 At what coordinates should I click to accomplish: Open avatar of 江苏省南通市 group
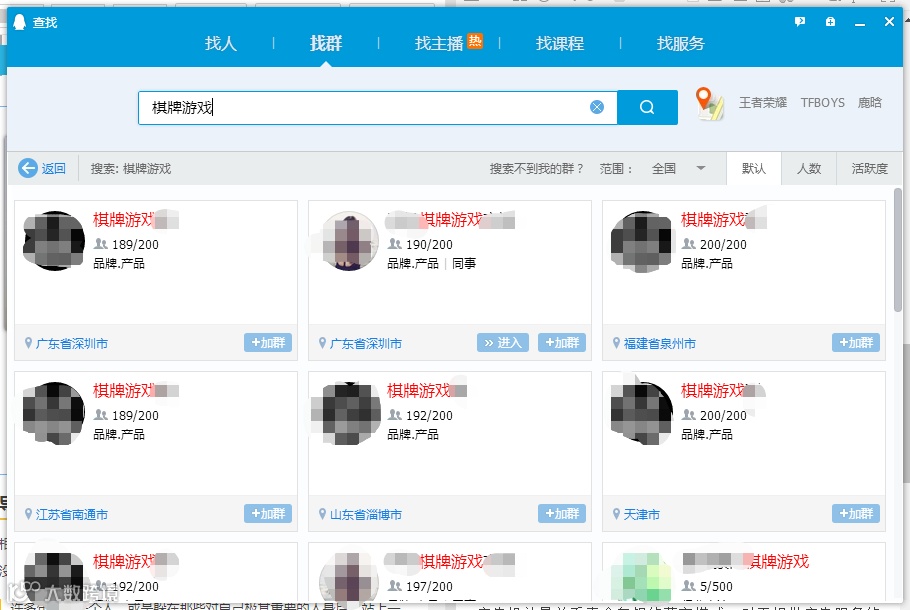pos(54,413)
